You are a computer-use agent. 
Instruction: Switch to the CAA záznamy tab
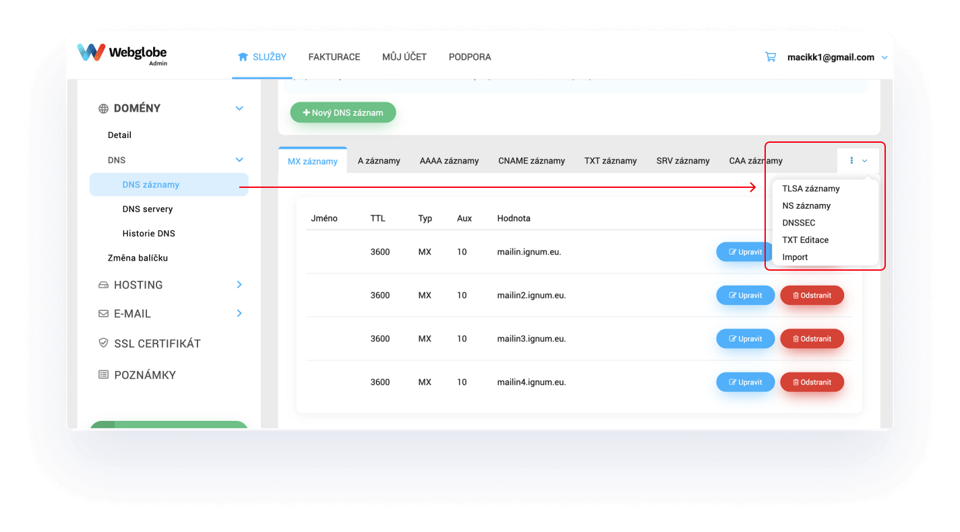pos(756,161)
